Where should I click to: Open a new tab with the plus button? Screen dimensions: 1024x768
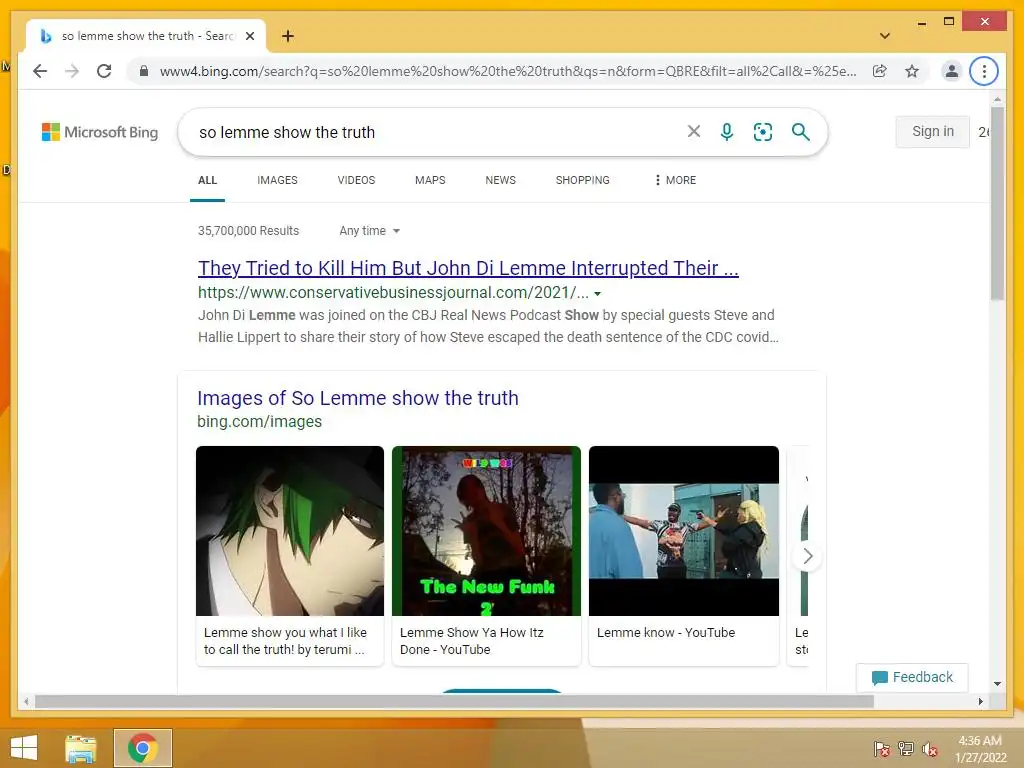pos(288,36)
